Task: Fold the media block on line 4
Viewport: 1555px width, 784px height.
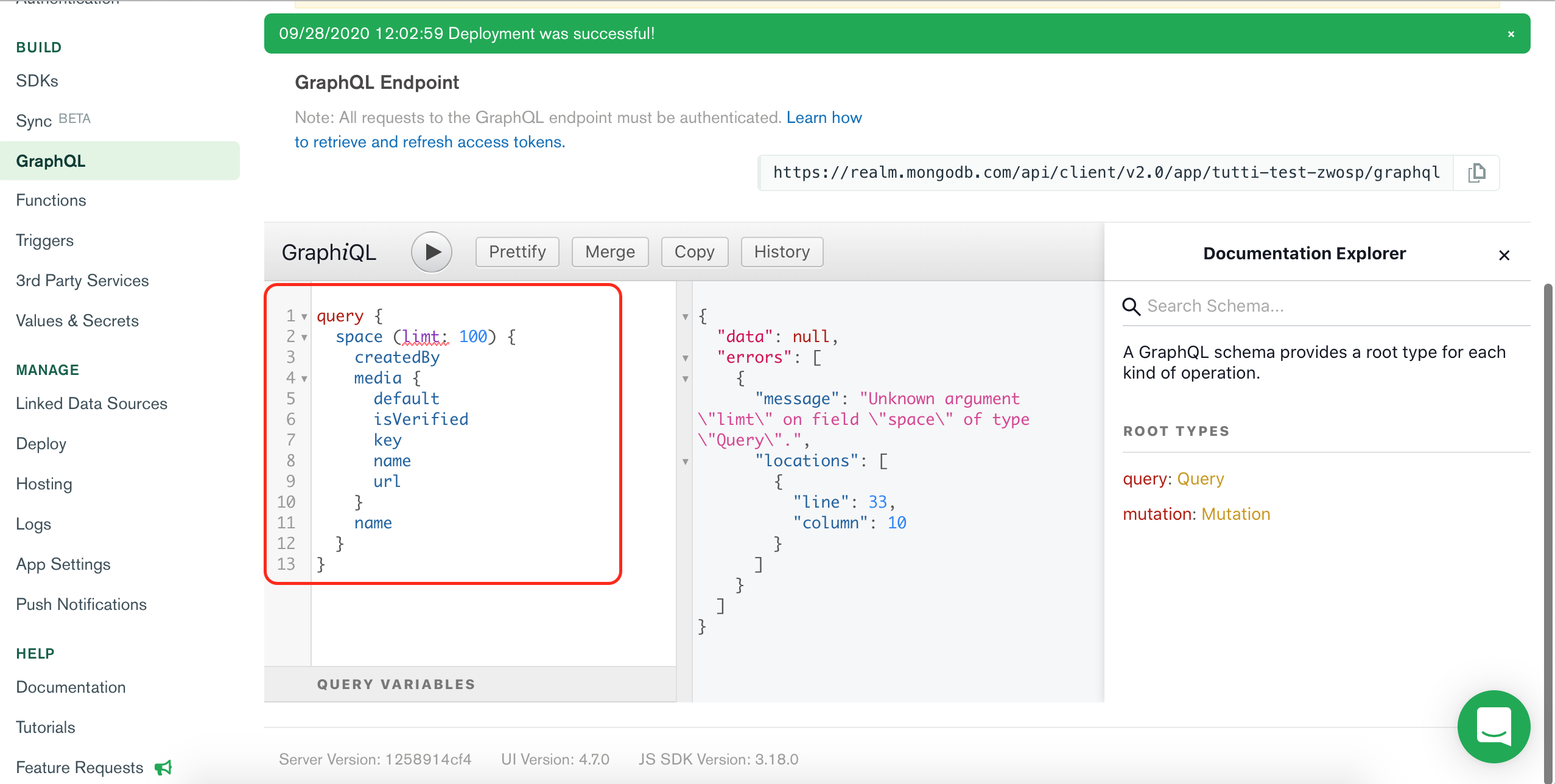Action: 304,379
